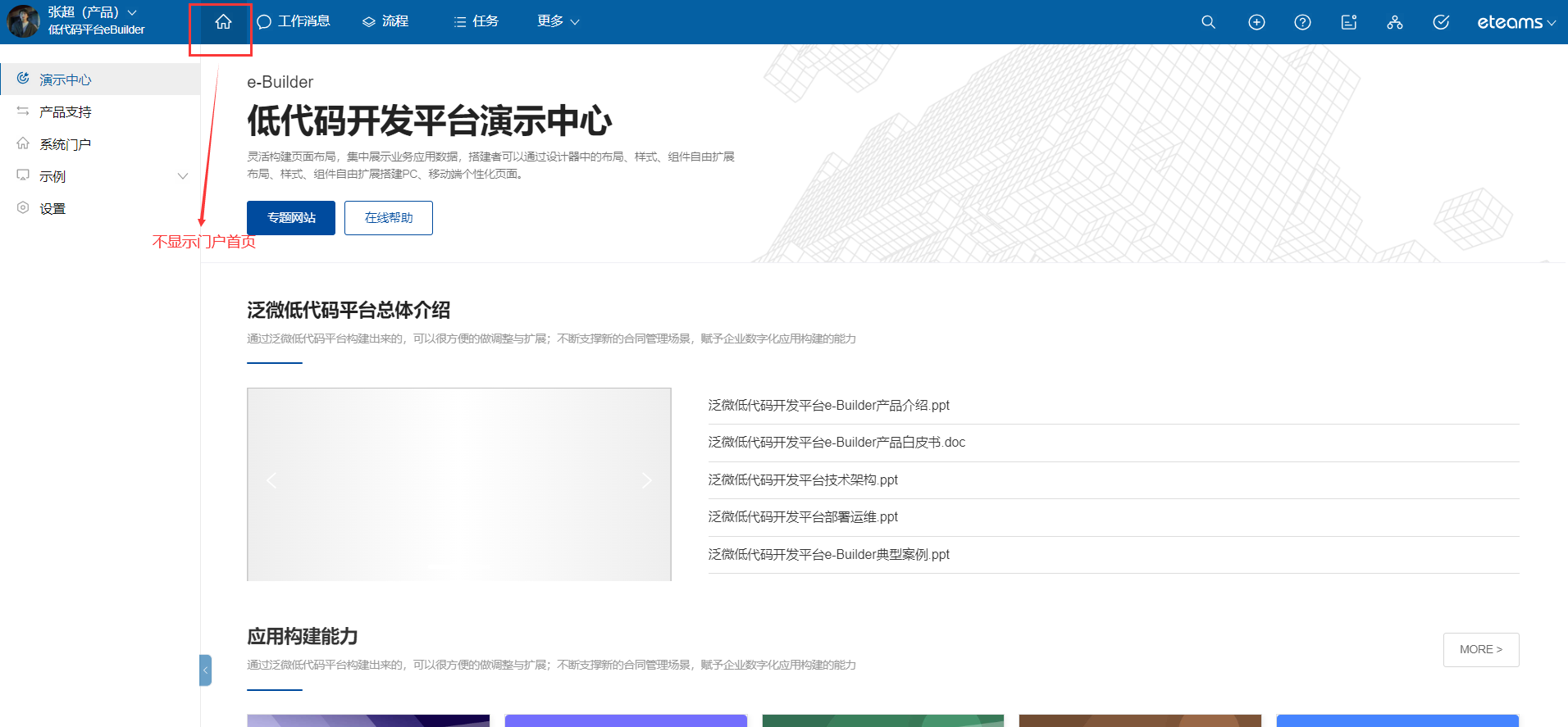Click the search magnifier icon in header

pos(1208,22)
